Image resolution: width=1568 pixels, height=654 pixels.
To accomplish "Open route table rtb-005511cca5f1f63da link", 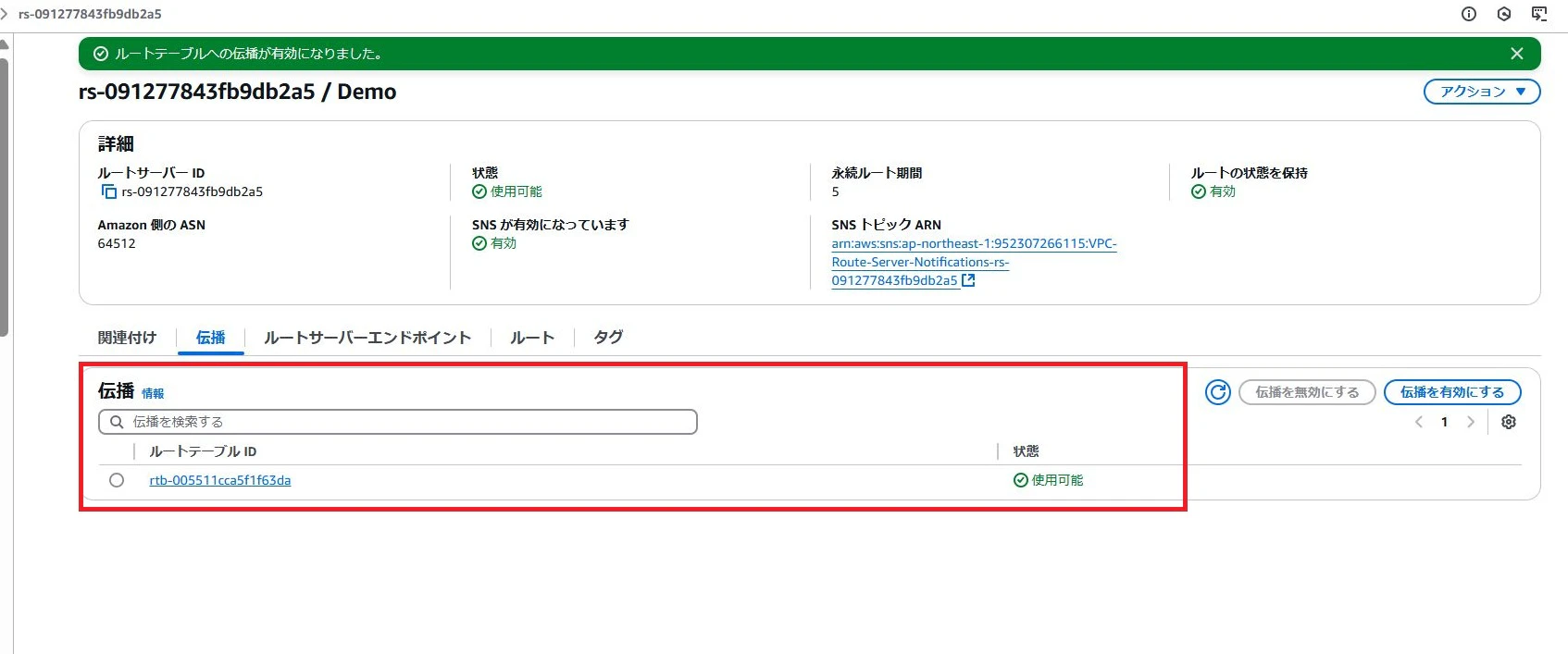I will [x=220, y=480].
